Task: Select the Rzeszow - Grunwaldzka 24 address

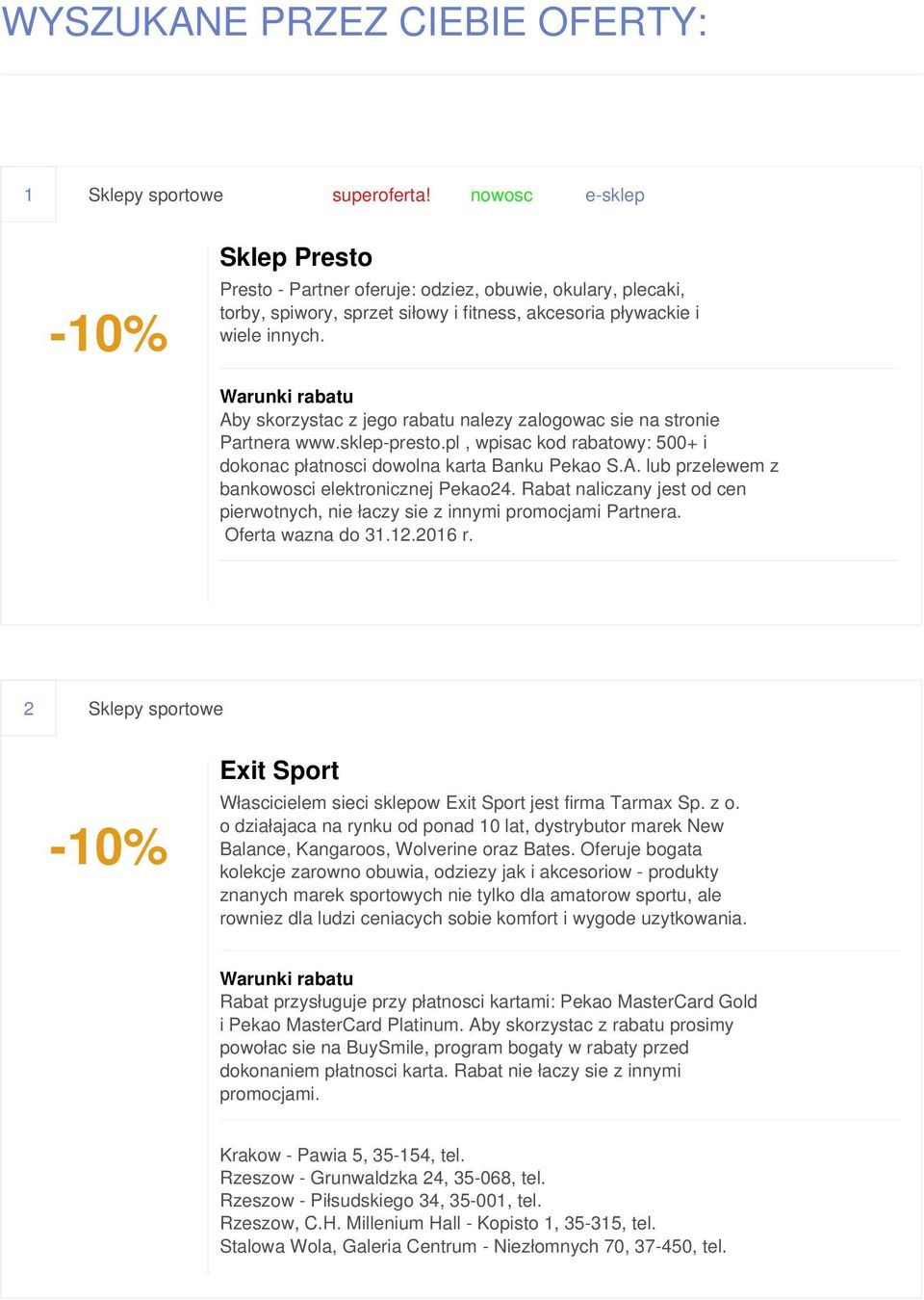Action: [383, 1178]
